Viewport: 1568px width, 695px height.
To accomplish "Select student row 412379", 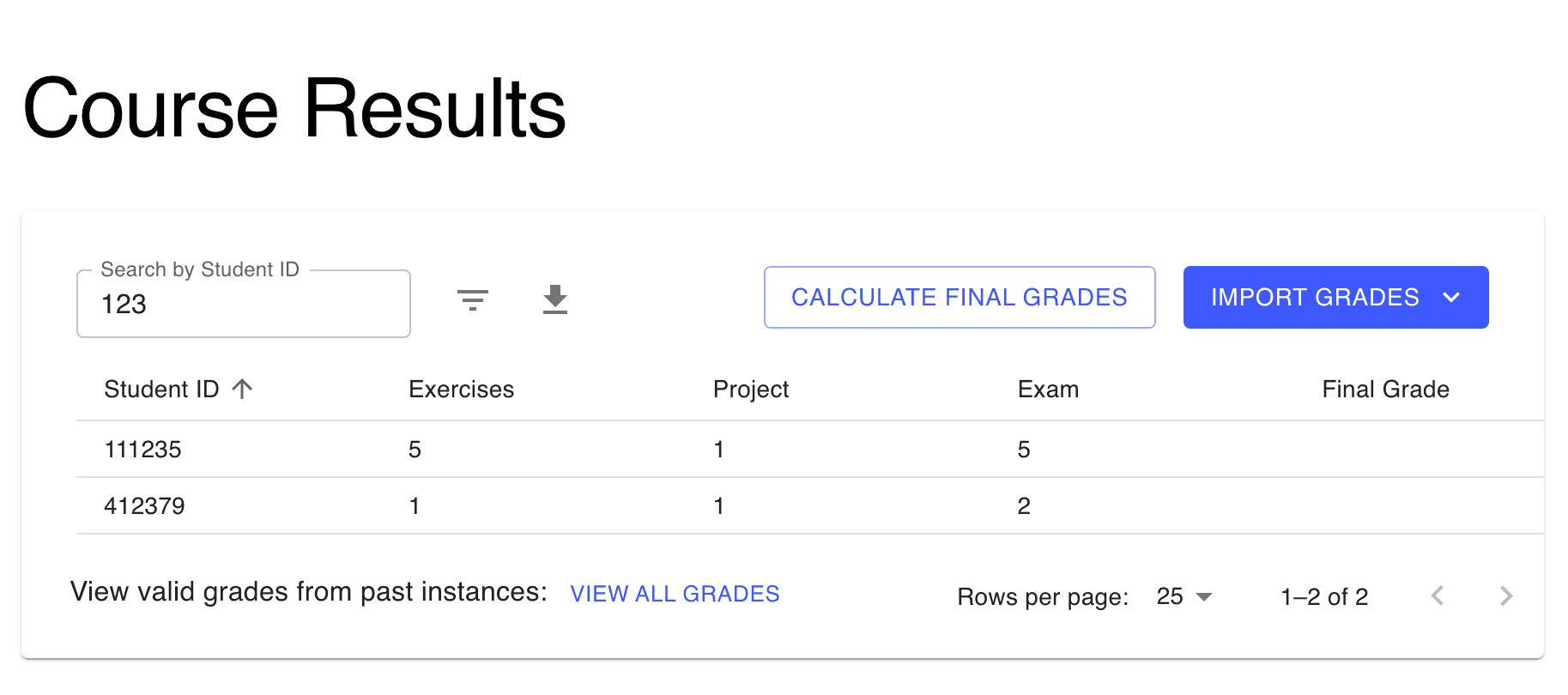I will (x=144, y=506).
